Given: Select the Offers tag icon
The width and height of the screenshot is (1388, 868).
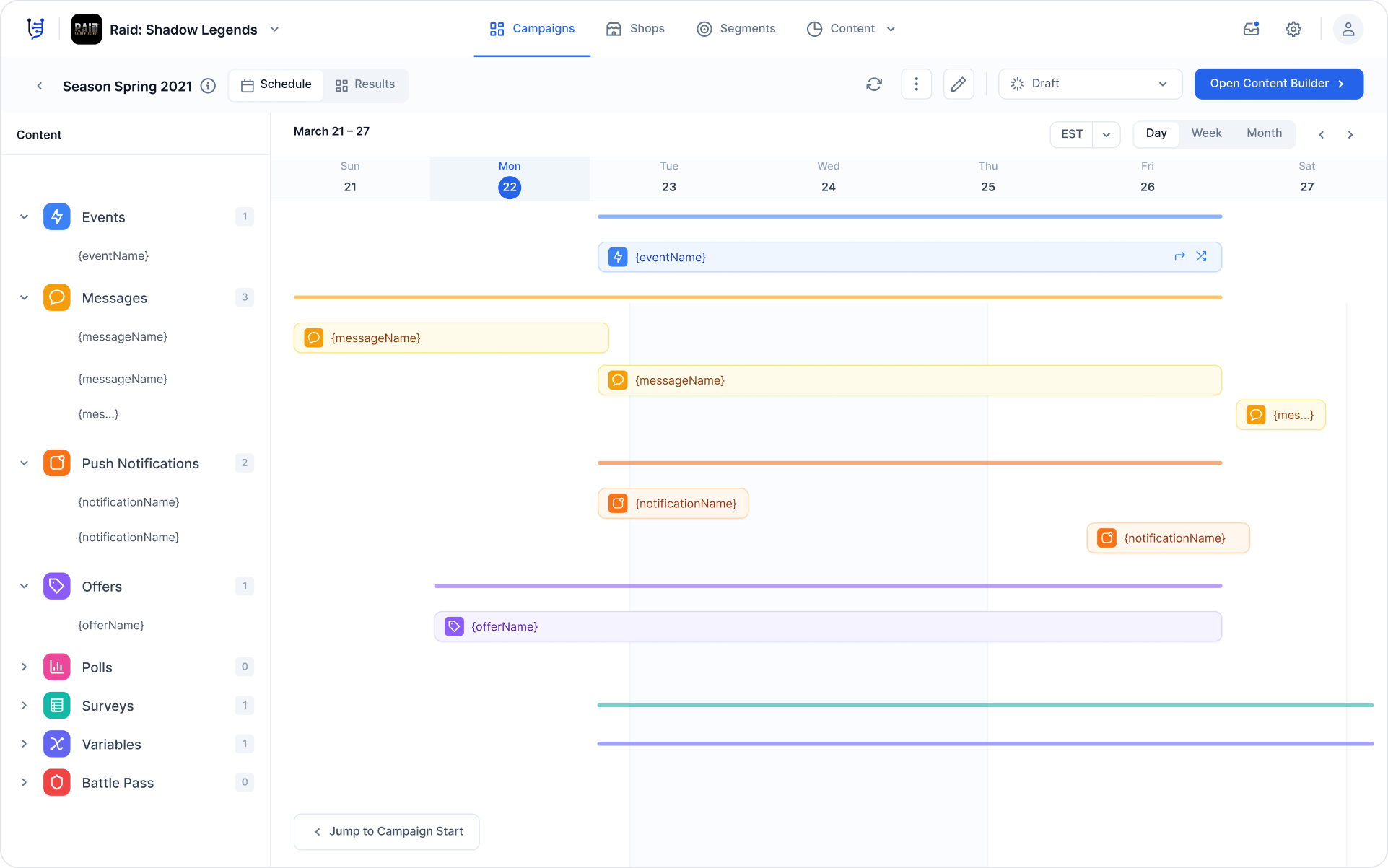Looking at the screenshot, I should (56, 586).
